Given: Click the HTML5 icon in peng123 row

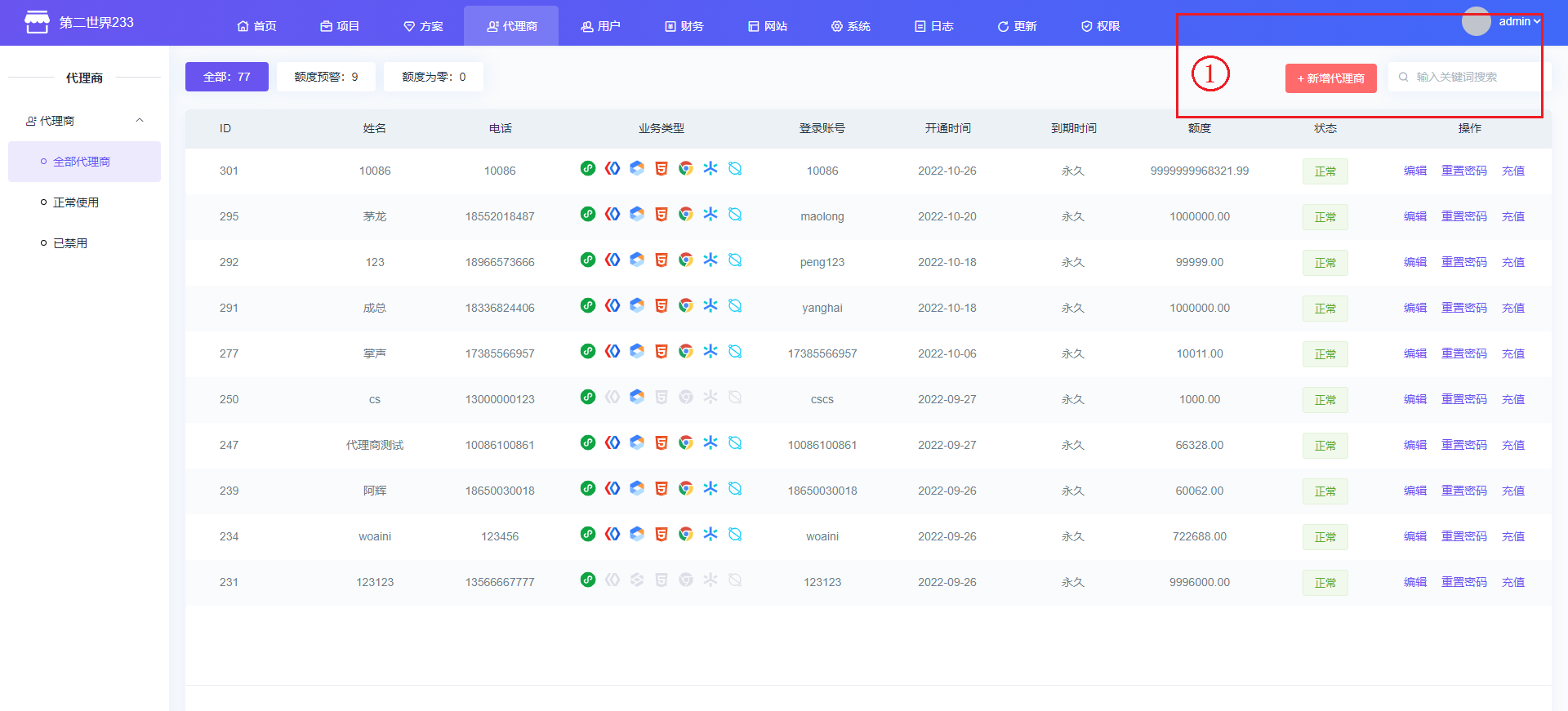Looking at the screenshot, I should coord(661,260).
